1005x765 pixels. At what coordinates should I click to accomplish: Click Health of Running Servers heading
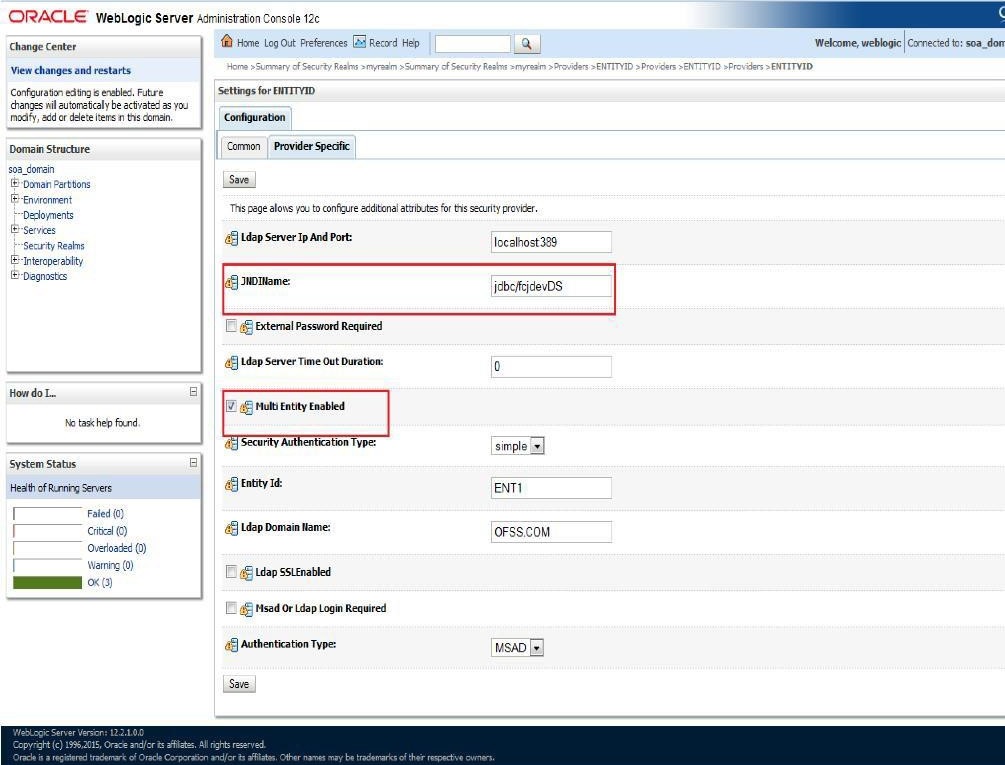[x=61, y=488]
